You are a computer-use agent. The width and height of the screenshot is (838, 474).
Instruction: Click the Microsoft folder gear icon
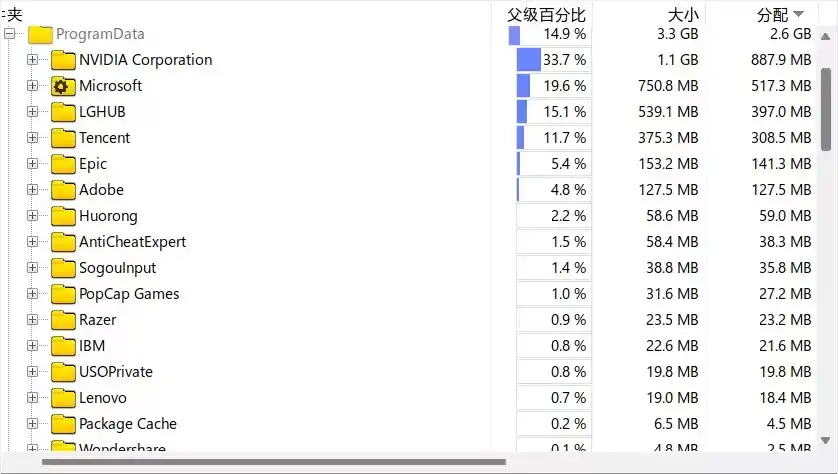click(x=63, y=86)
